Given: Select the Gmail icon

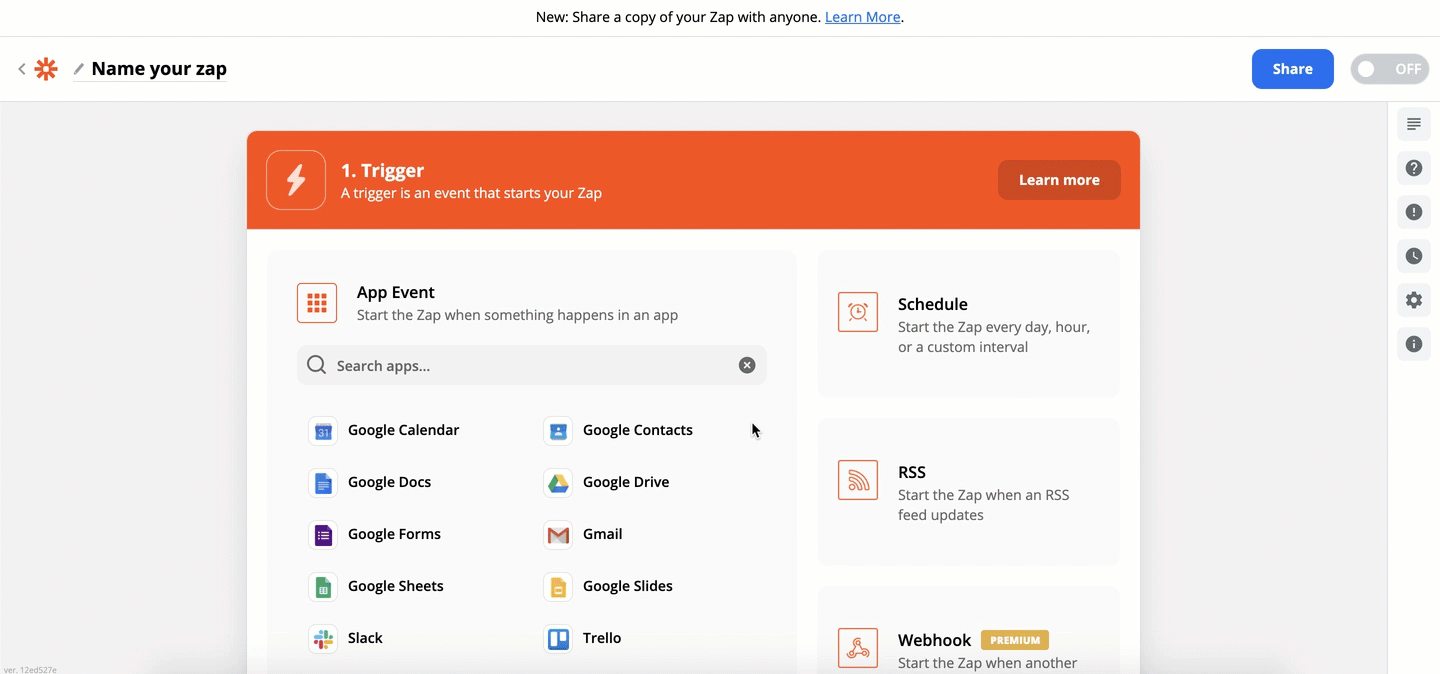Looking at the screenshot, I should (x=558, y=535).
